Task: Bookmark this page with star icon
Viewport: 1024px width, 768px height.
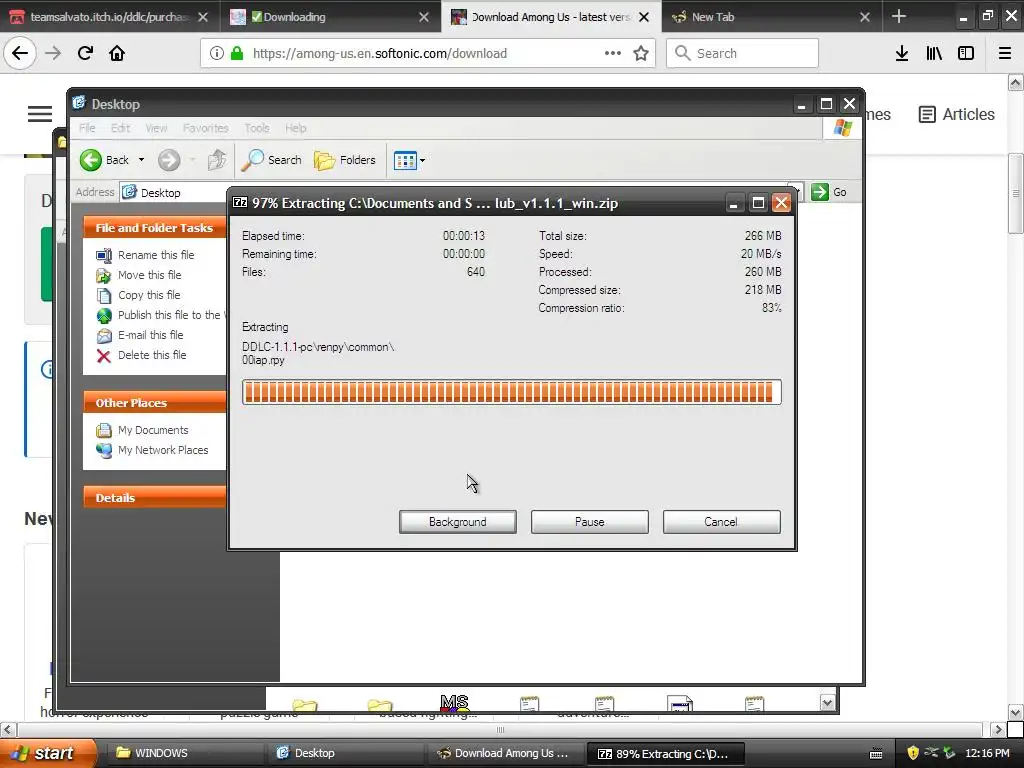Action: (641, 53)
